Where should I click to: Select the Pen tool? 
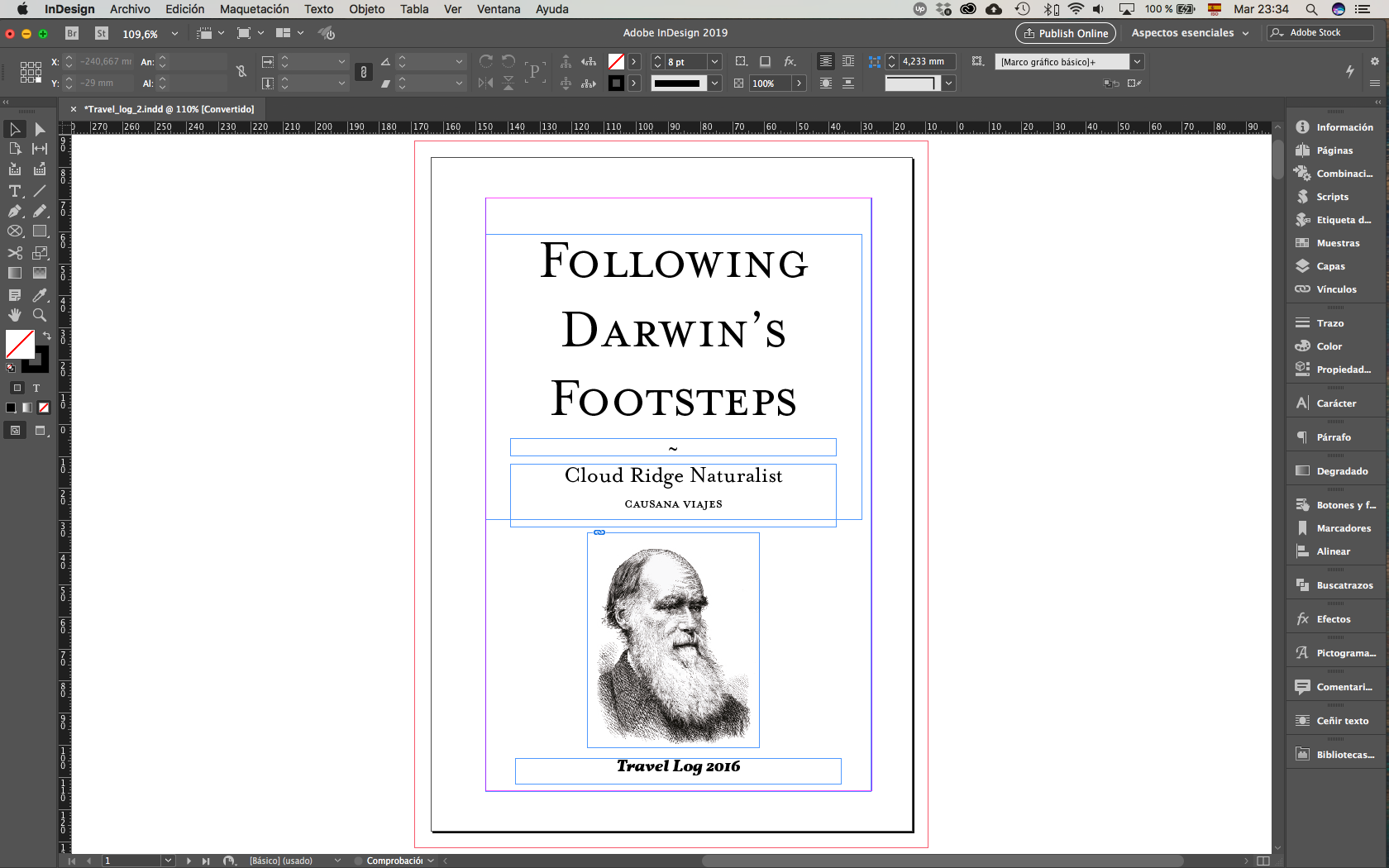click(x=15, y=212)
